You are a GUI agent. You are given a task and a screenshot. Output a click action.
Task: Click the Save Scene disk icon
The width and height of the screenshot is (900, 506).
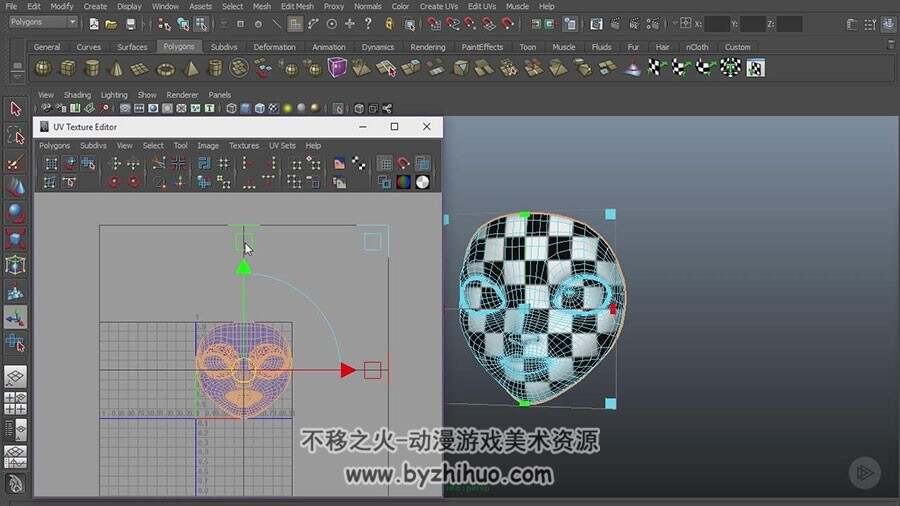point(130,24)
